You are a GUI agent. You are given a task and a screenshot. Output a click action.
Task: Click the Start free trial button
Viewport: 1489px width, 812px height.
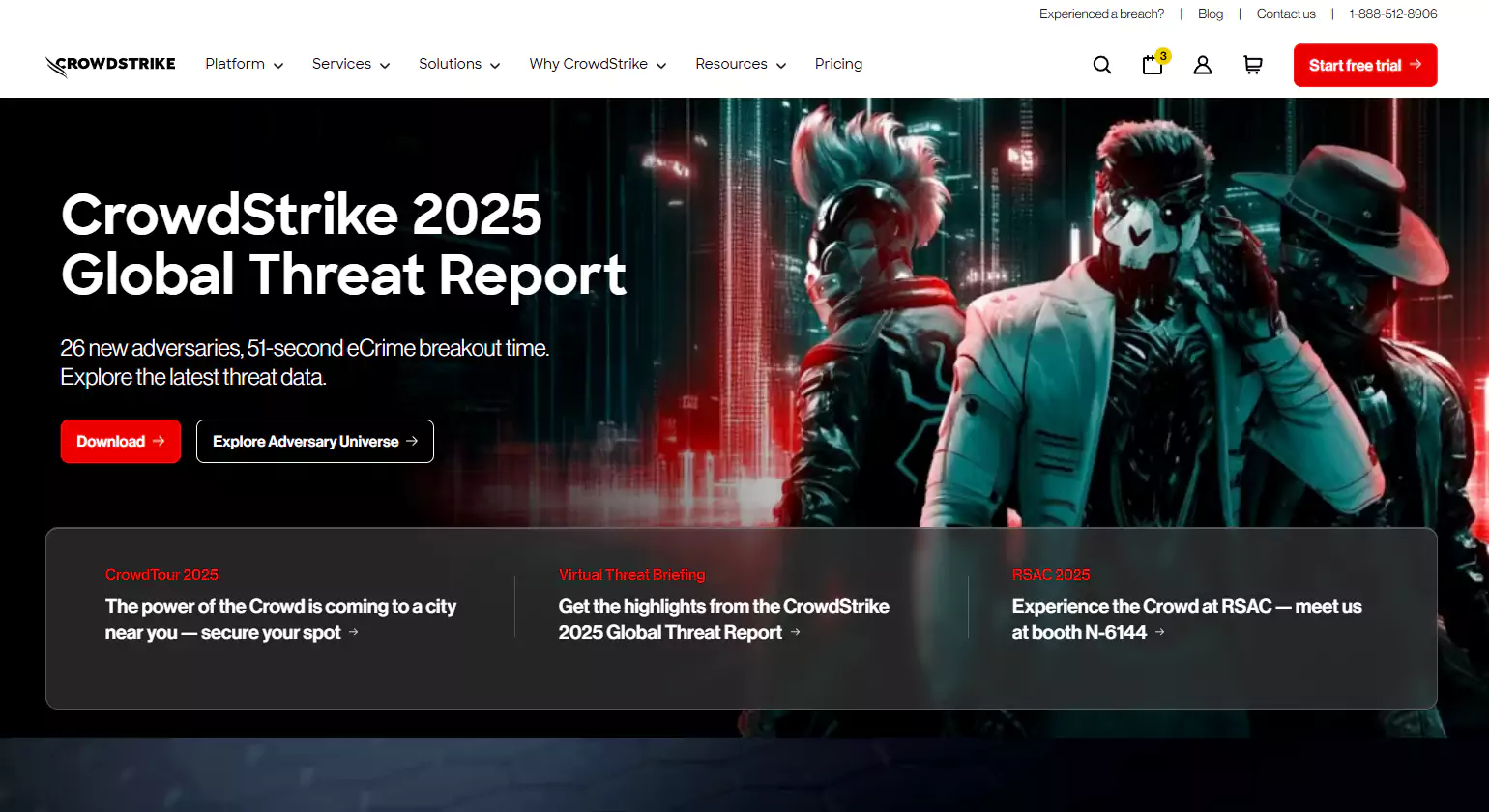pos(1364,65)
